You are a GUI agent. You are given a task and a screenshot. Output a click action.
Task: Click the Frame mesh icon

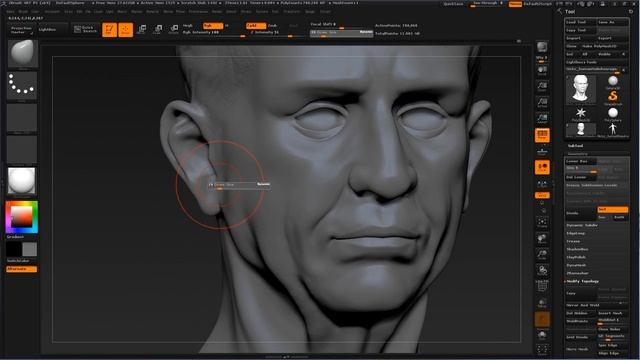pos(542,222)
